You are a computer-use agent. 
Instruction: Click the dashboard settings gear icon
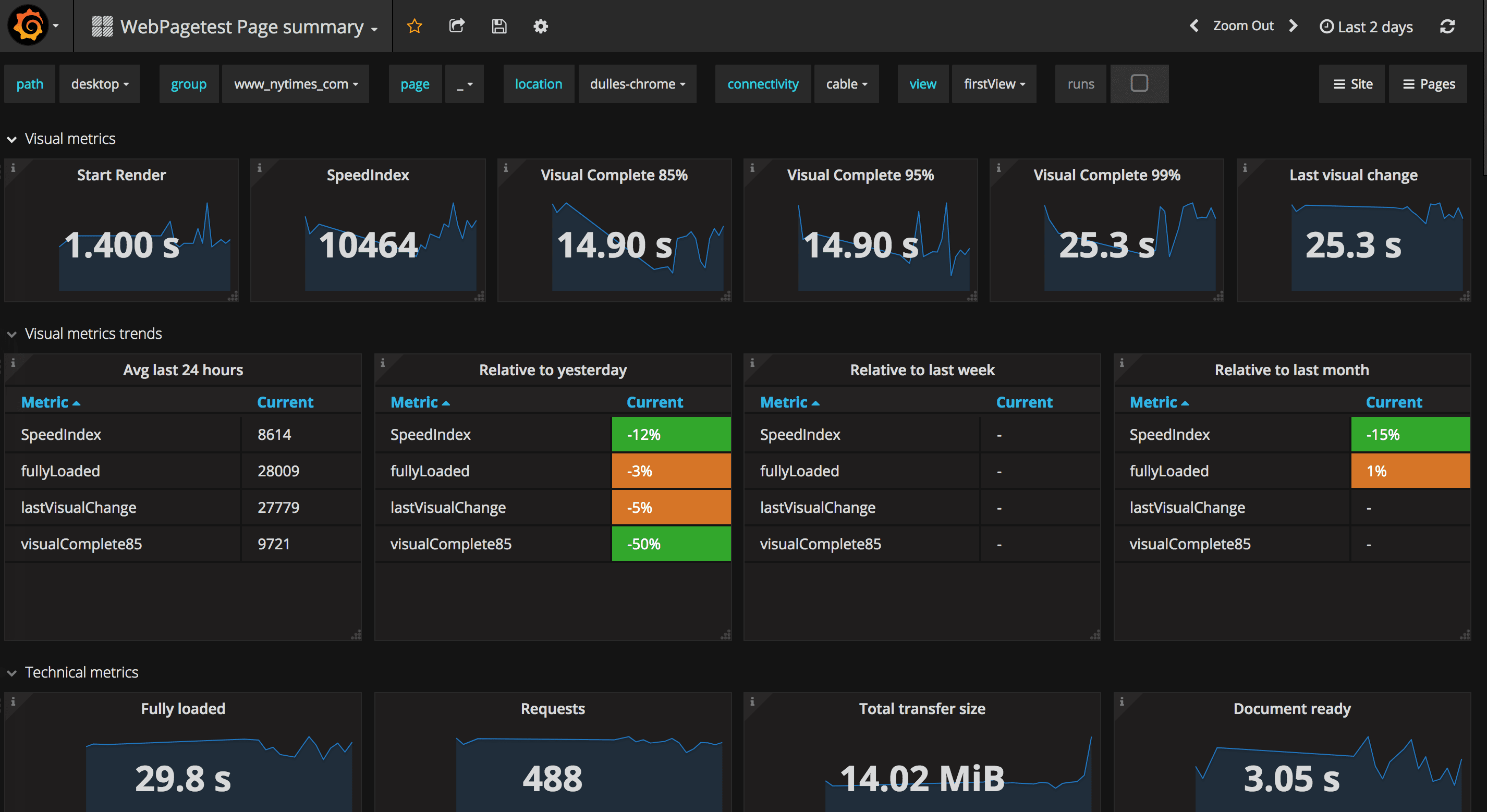point(540,27)
